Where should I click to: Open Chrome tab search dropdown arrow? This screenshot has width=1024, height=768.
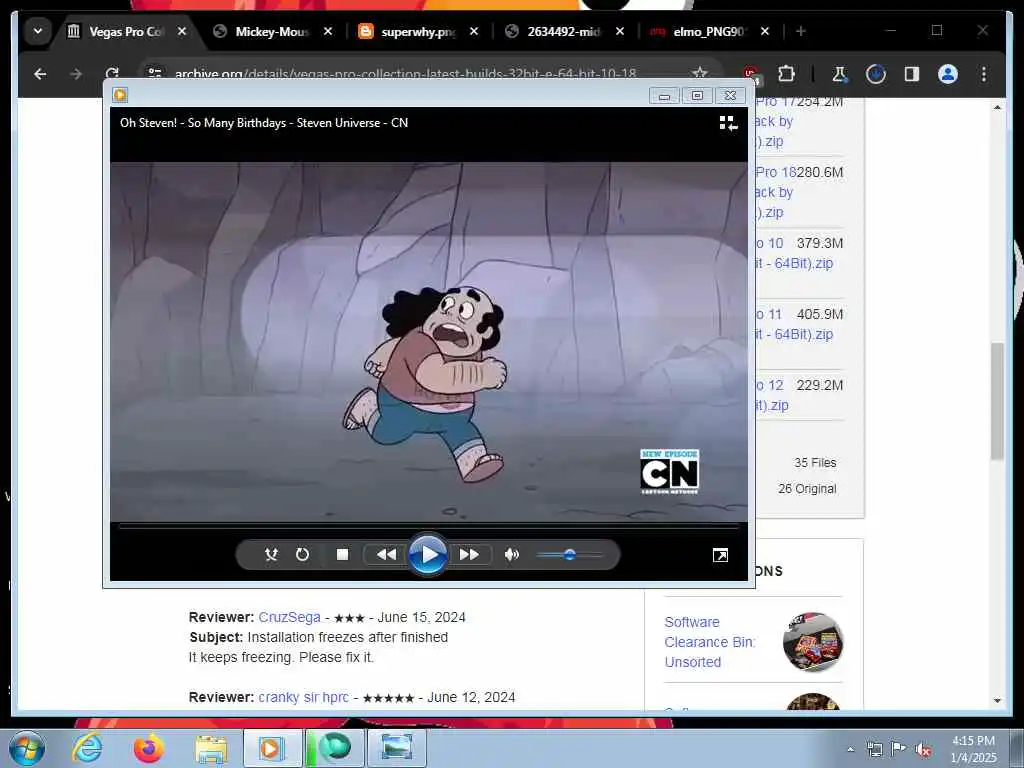(38, 31)
